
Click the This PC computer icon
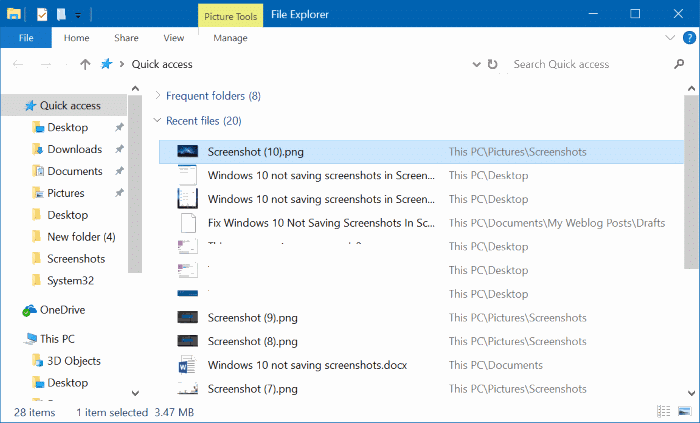(30, 339)
